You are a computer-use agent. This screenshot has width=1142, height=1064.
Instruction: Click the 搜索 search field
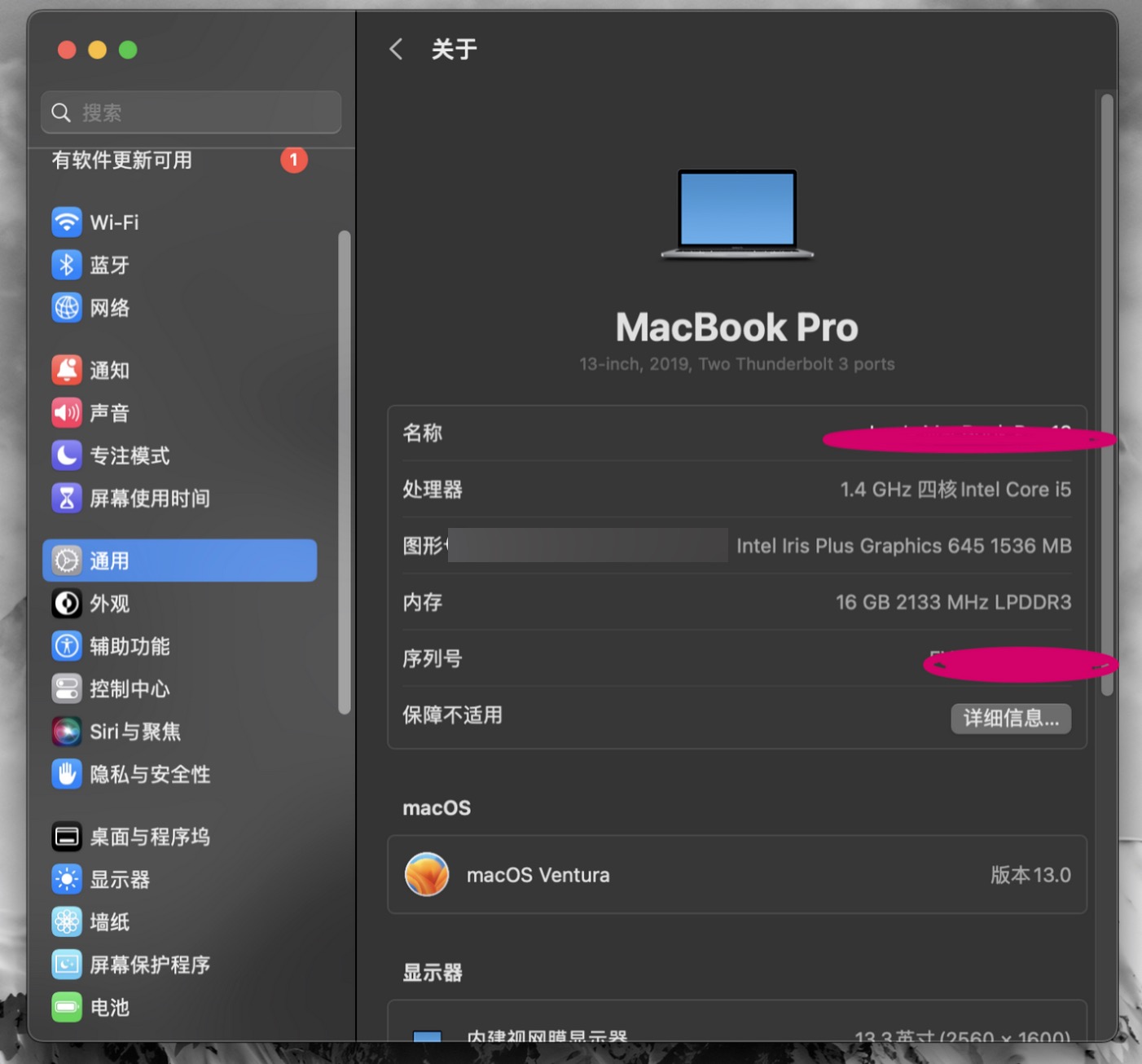[x=190, y=112]
